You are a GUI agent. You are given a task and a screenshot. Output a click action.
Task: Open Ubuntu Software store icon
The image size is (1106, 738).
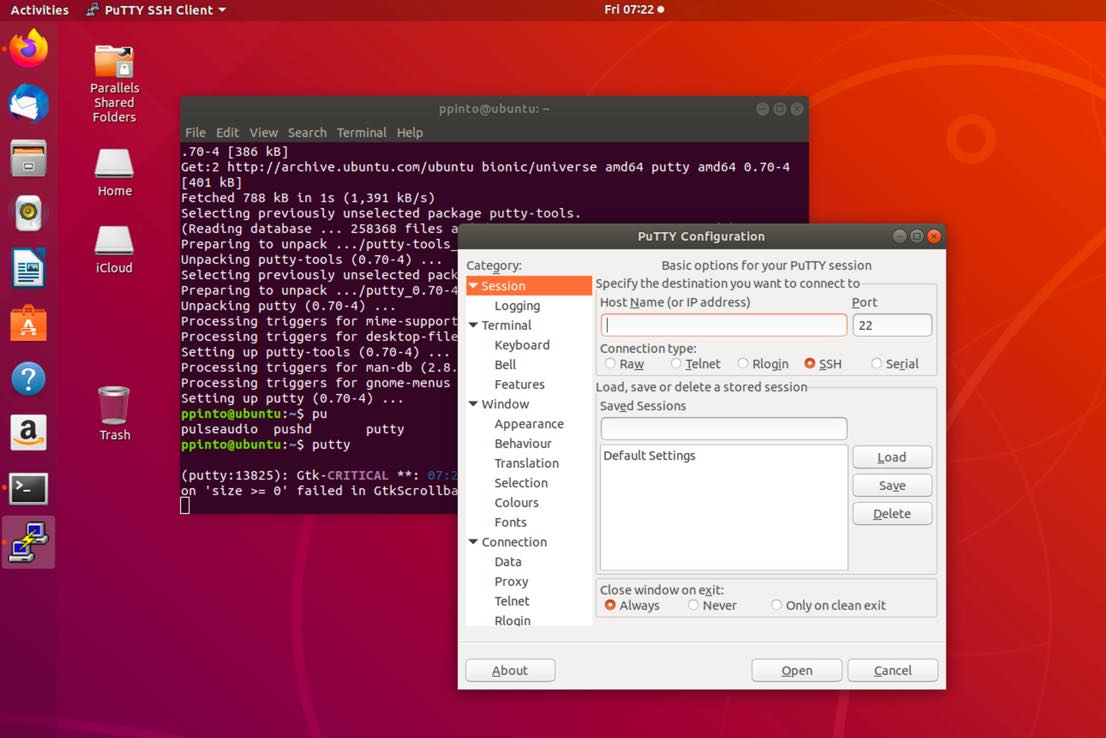tap(29, 323)
